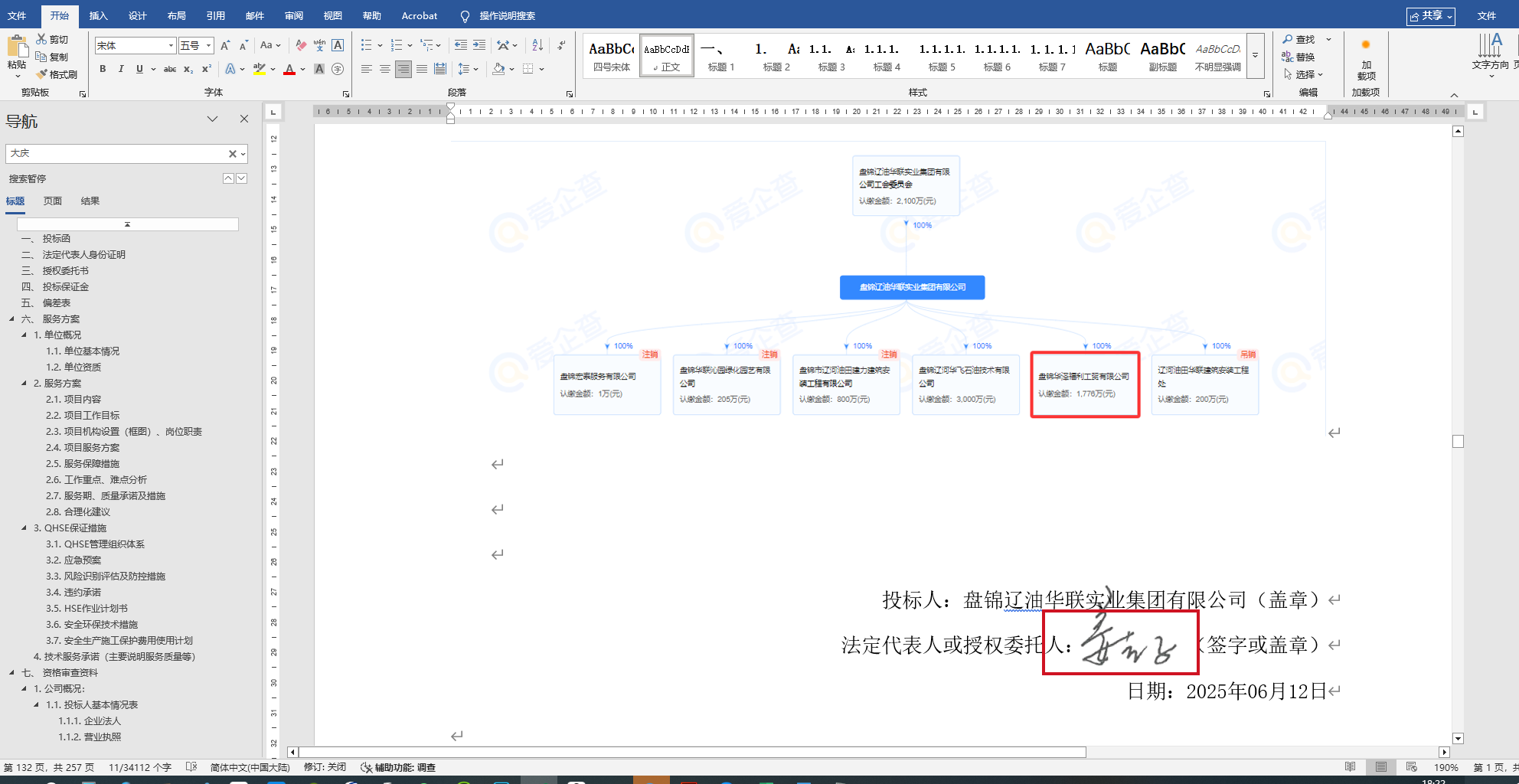This screenshot has height=784, width=1519.
Task: Click the Copy (复制) button
Action: click(x=52, y=57)
